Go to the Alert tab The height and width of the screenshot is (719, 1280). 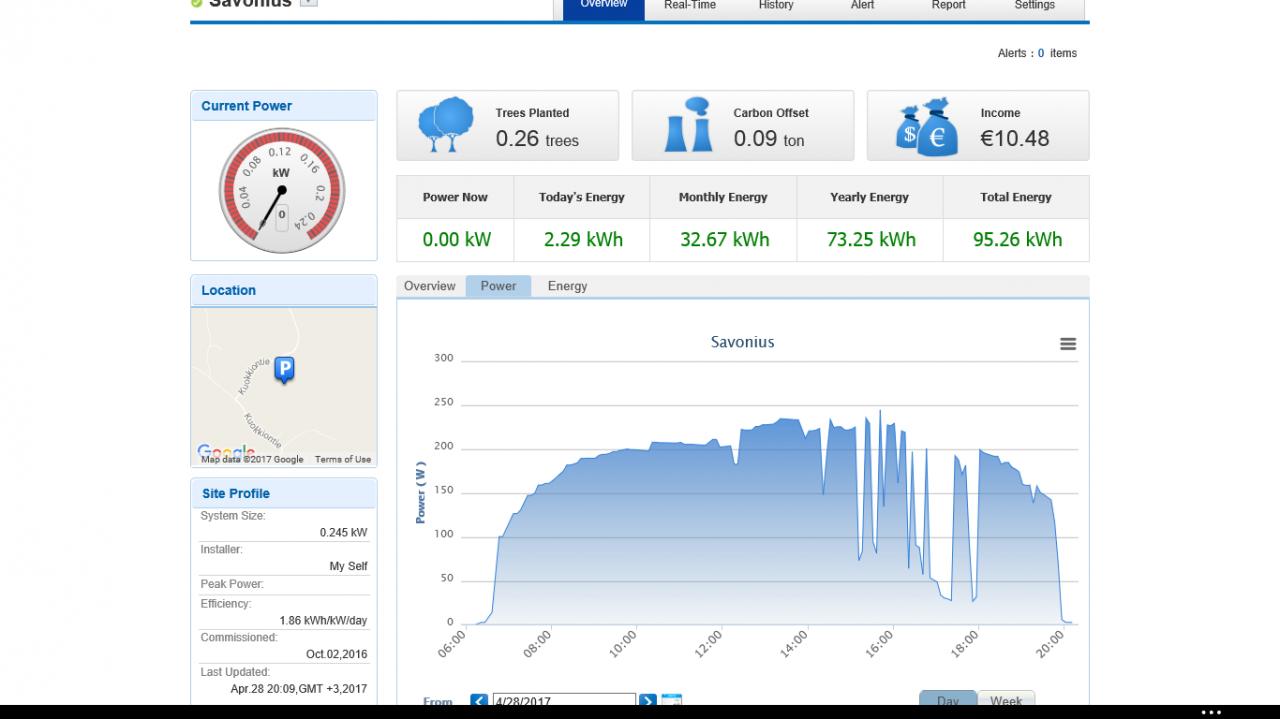tap(862, 6)
